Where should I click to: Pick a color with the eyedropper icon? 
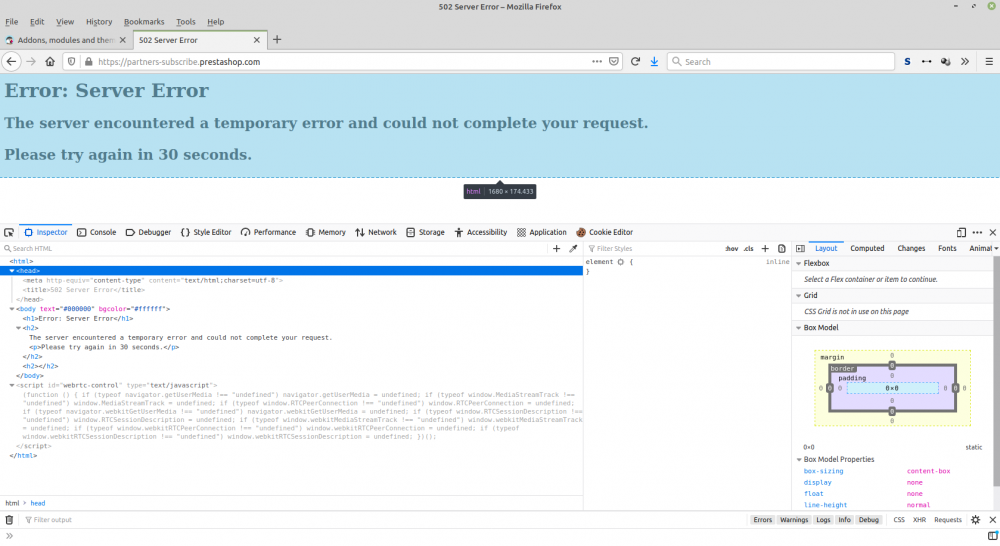(x=573, y=249)
